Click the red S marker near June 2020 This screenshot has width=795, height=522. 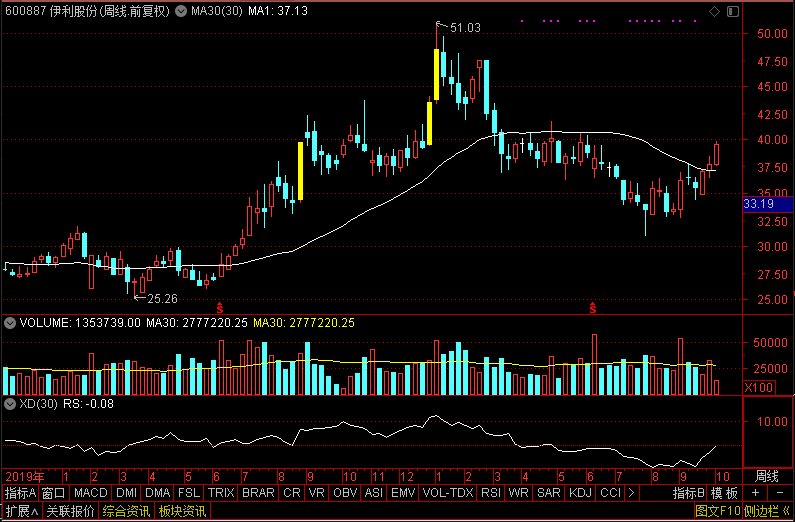(592, 307)
